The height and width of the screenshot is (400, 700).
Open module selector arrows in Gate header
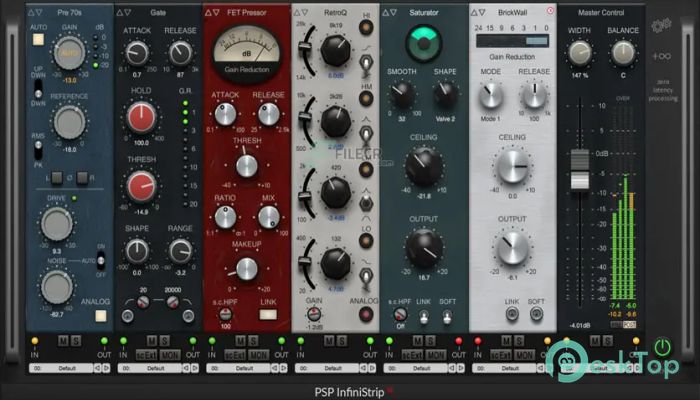coord(124,12)
